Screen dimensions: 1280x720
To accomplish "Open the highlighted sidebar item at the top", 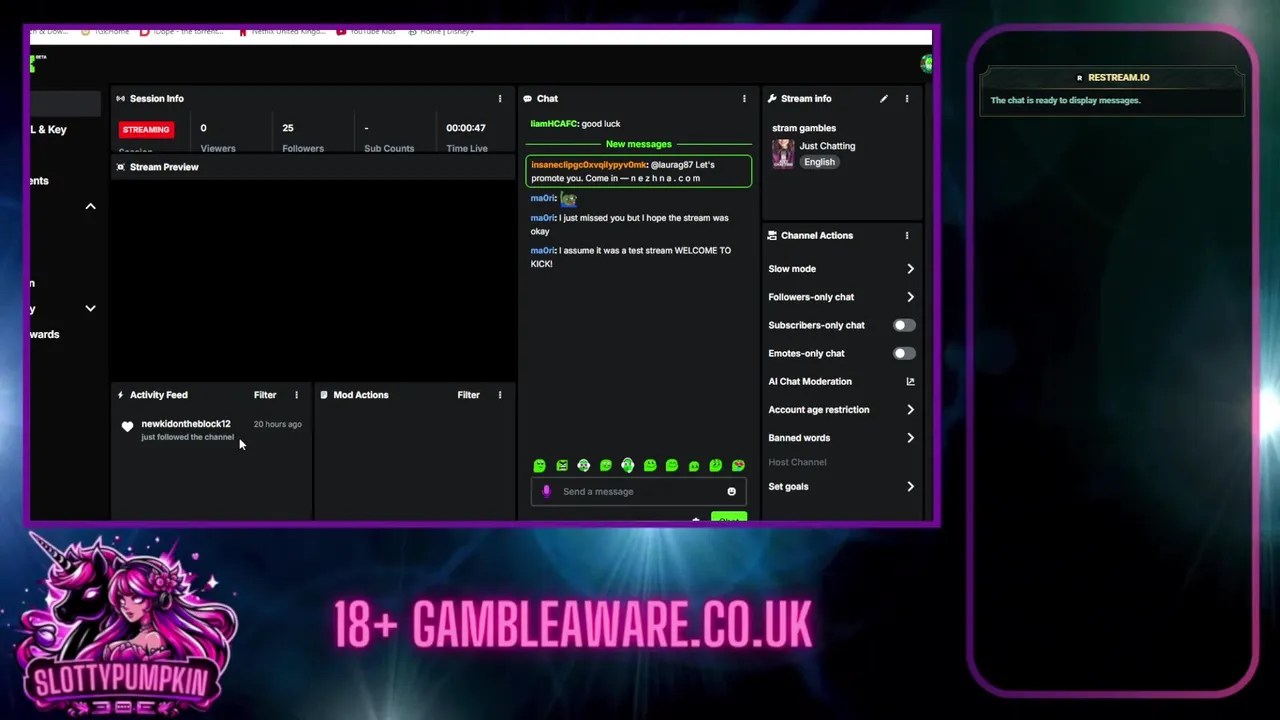I will pyautogui.click(x=65, y=104).
